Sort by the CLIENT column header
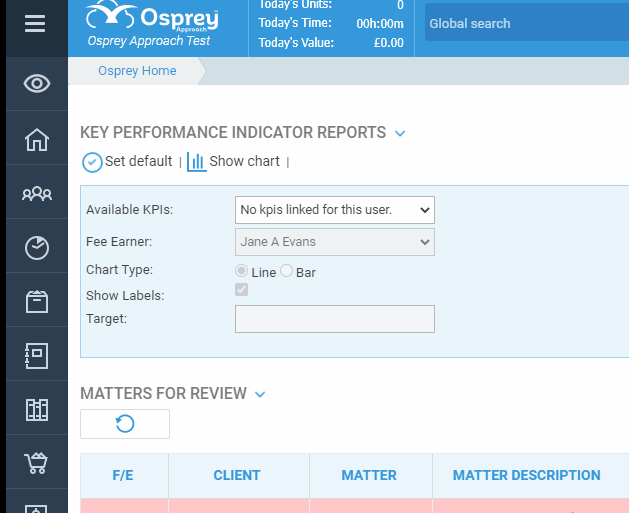 (x=237, y=475)
